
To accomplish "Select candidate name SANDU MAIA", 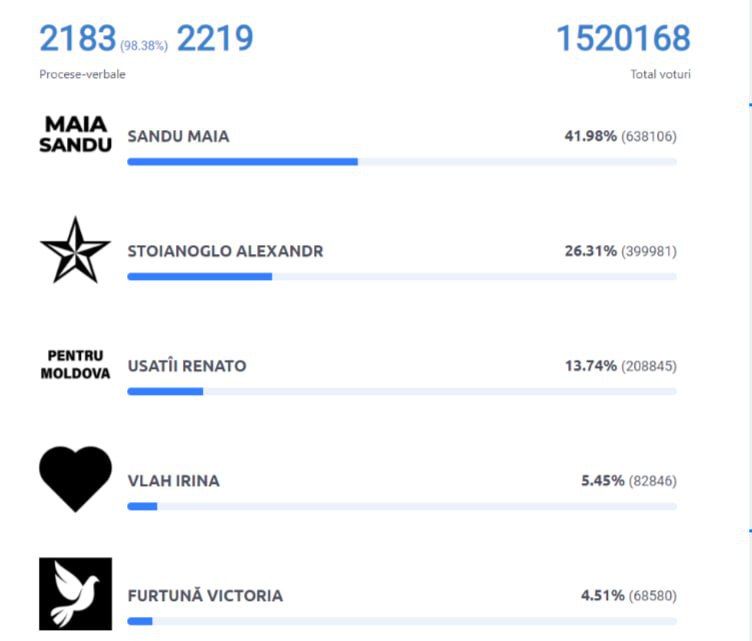I will tap(178, 136).
